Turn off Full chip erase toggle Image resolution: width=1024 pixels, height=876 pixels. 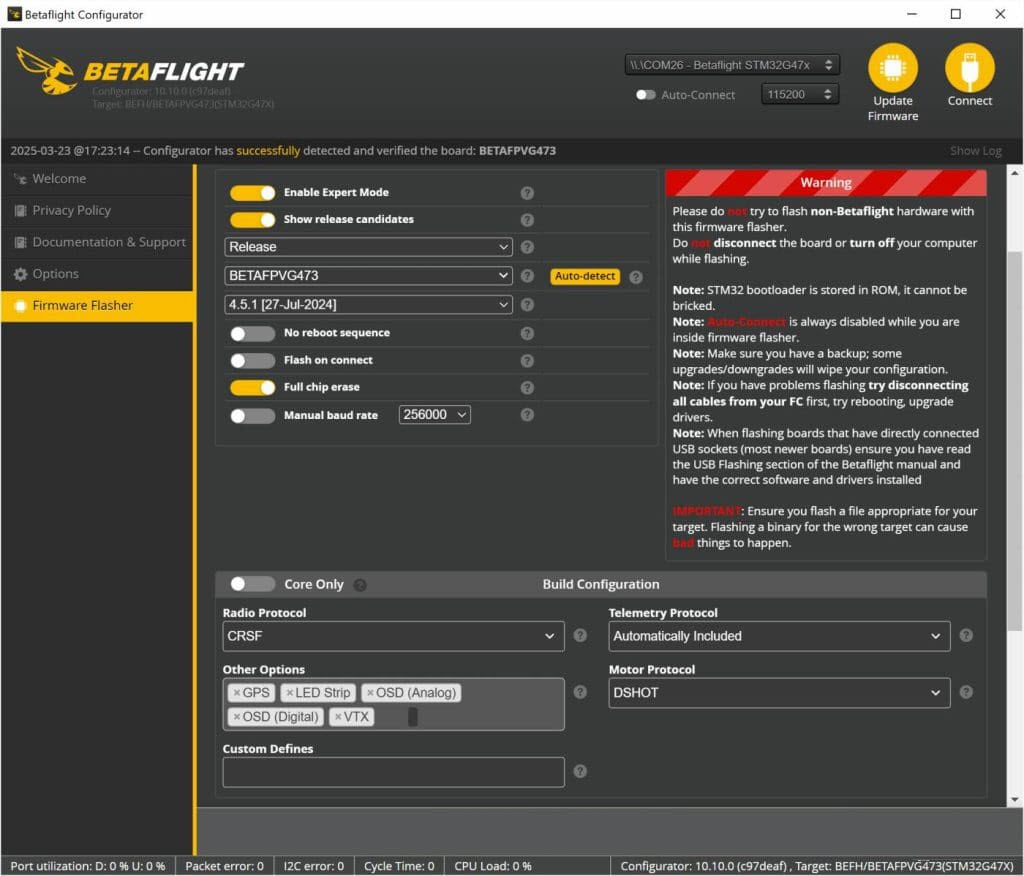(253, 387)
